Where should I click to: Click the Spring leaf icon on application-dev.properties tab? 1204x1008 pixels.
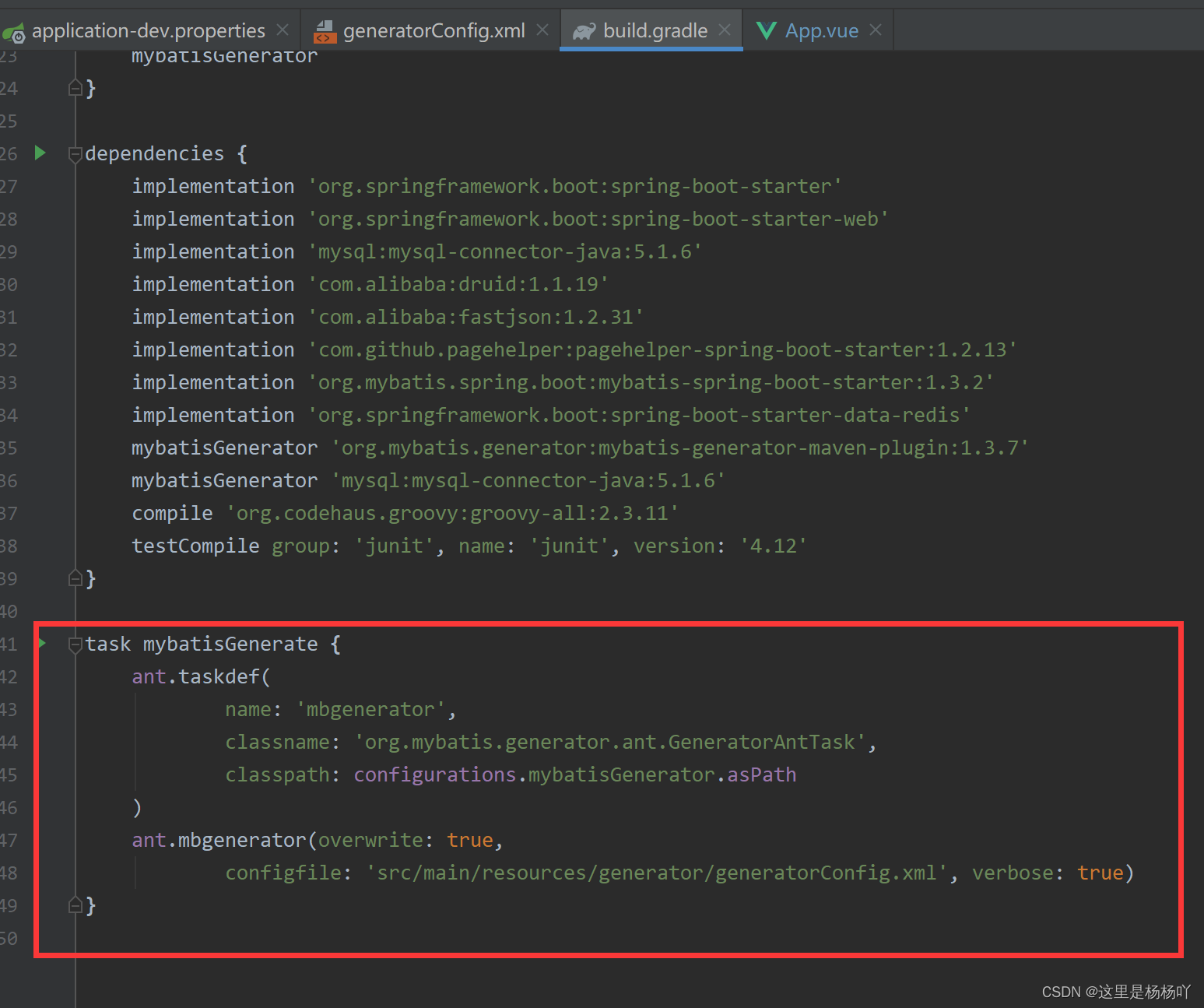(14, 32)
